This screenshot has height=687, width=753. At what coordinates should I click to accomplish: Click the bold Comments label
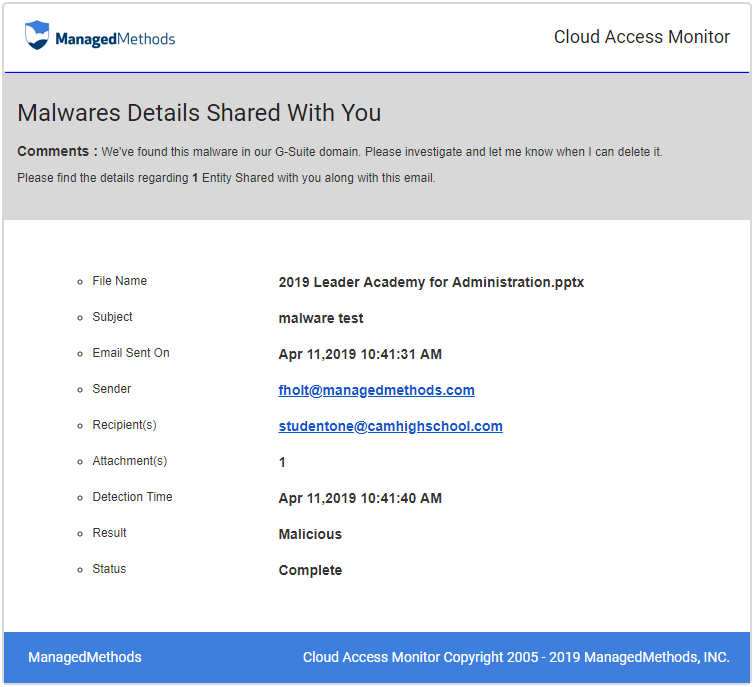coord(57,152)
